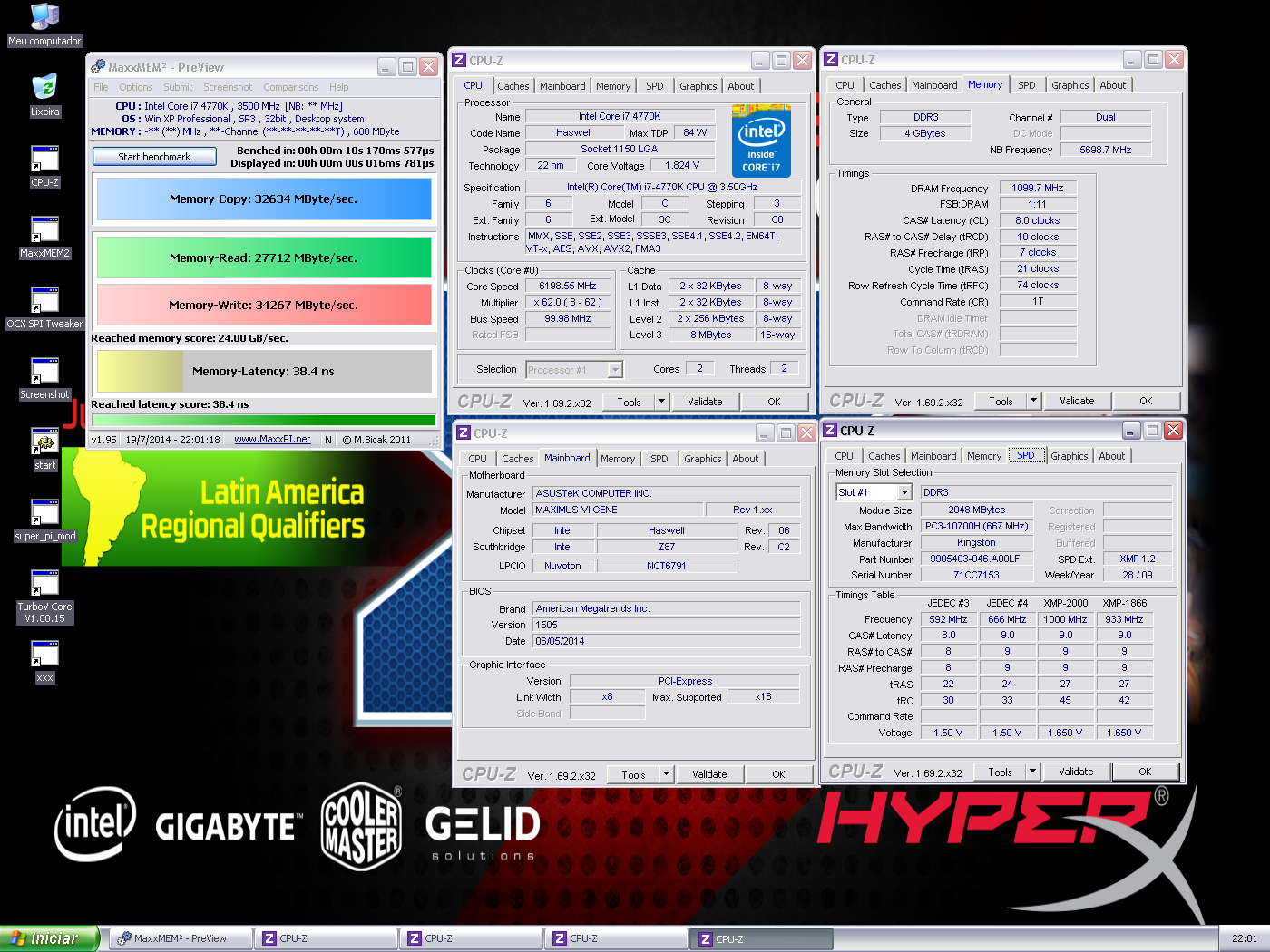
Task: Click the Memory-Write red result bar
Action: point(264,305)
